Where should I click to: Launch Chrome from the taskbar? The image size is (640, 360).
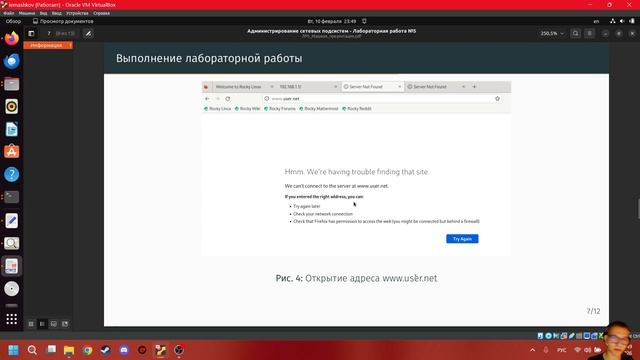[87, 350]
